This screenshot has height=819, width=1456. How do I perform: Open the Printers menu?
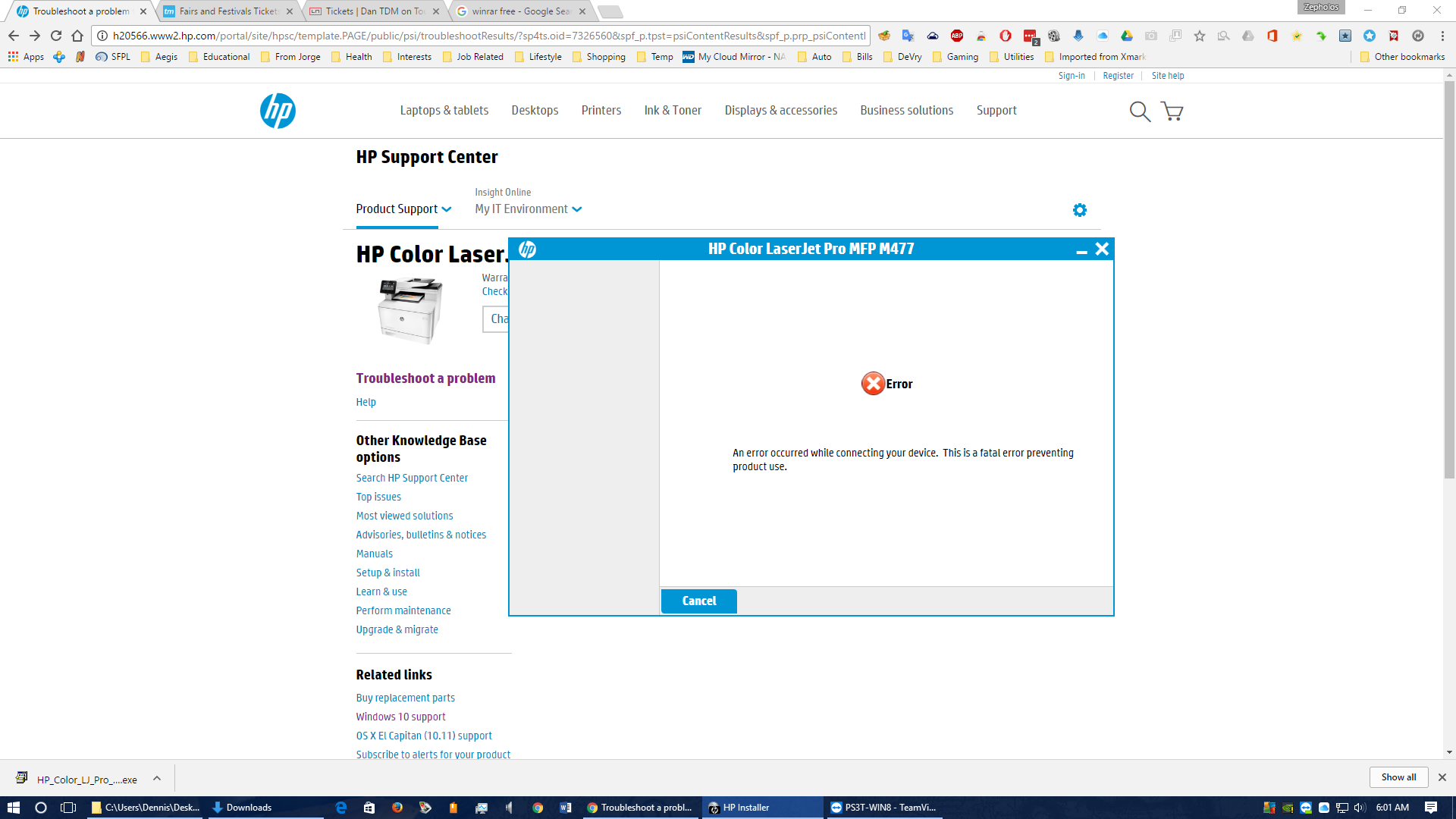pos(601,111)
